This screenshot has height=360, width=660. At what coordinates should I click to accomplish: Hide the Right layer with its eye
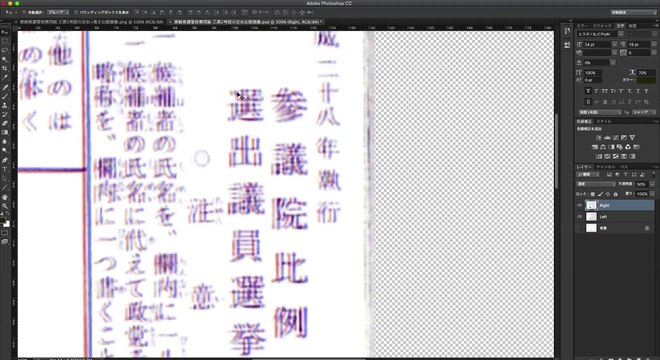tap(580, 205)
